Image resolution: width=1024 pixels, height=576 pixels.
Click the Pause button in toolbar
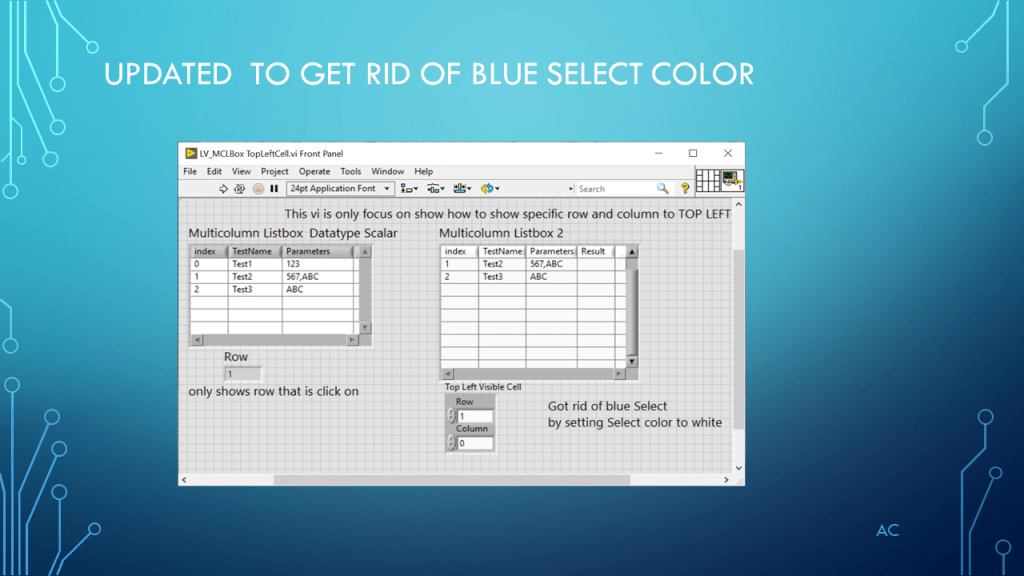tap(274, 188)
